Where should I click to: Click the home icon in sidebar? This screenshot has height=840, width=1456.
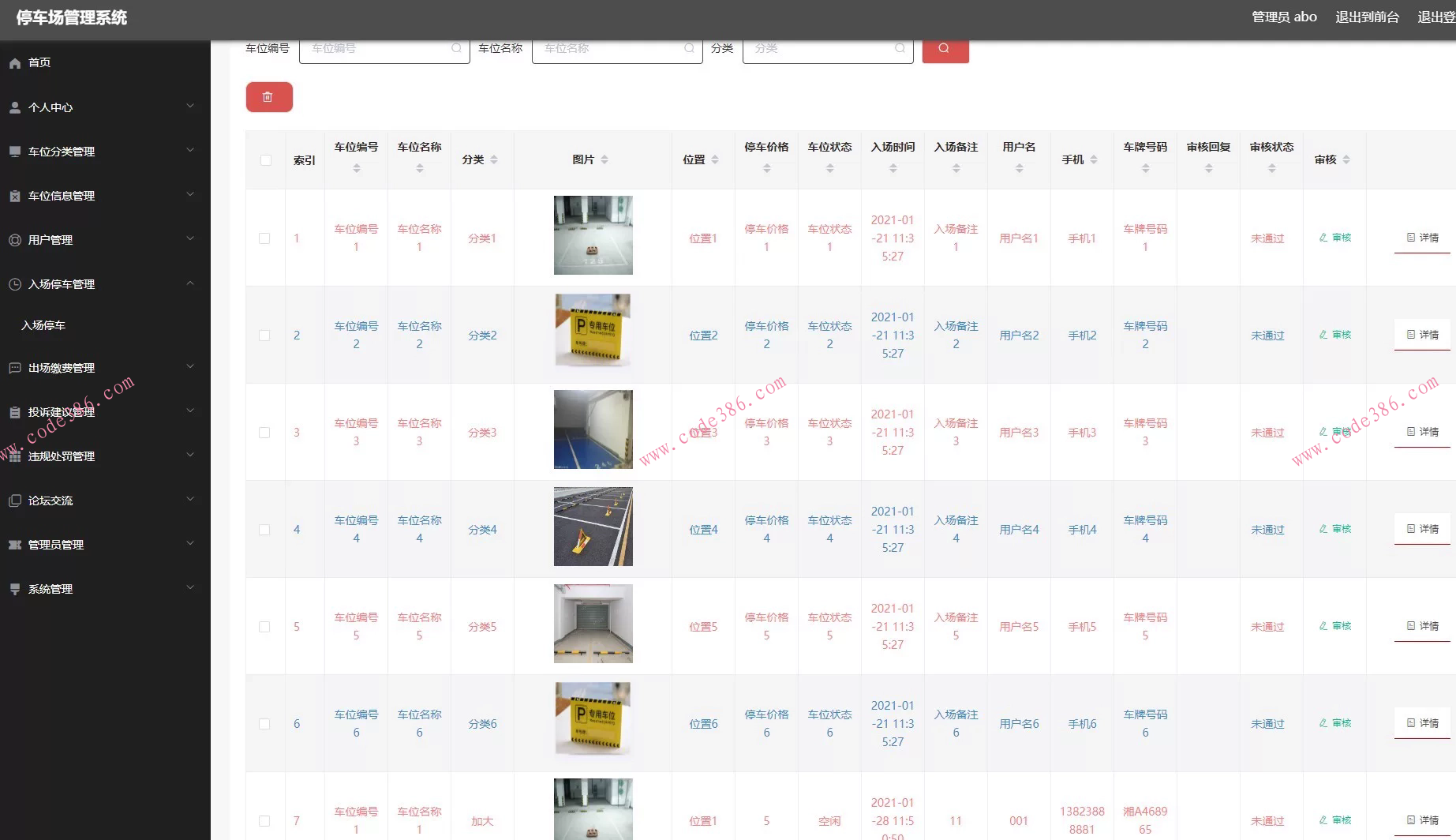tap(15, 63)
